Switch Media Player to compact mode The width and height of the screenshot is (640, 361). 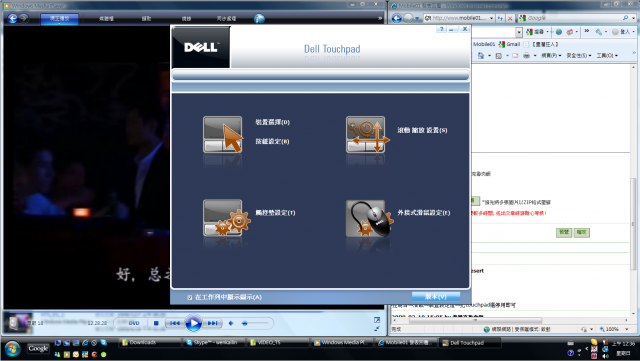coord(377,328)
